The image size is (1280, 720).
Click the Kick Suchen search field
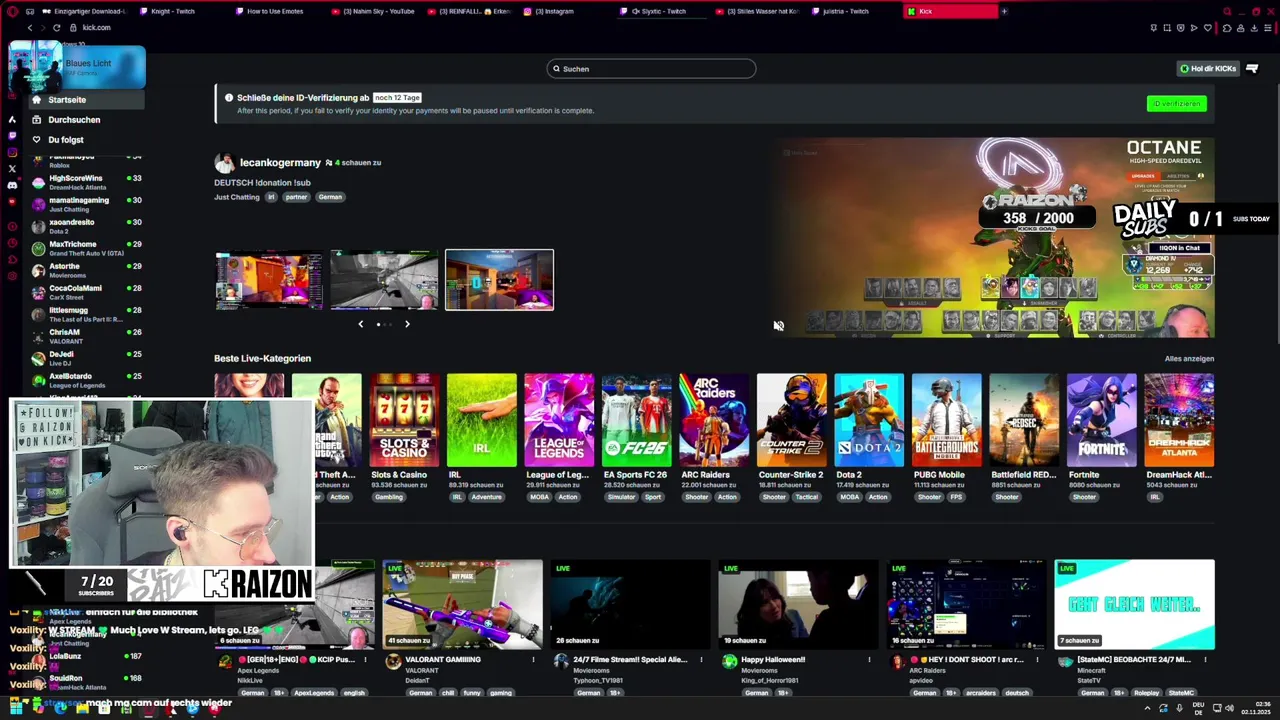(x=651, y=68)
